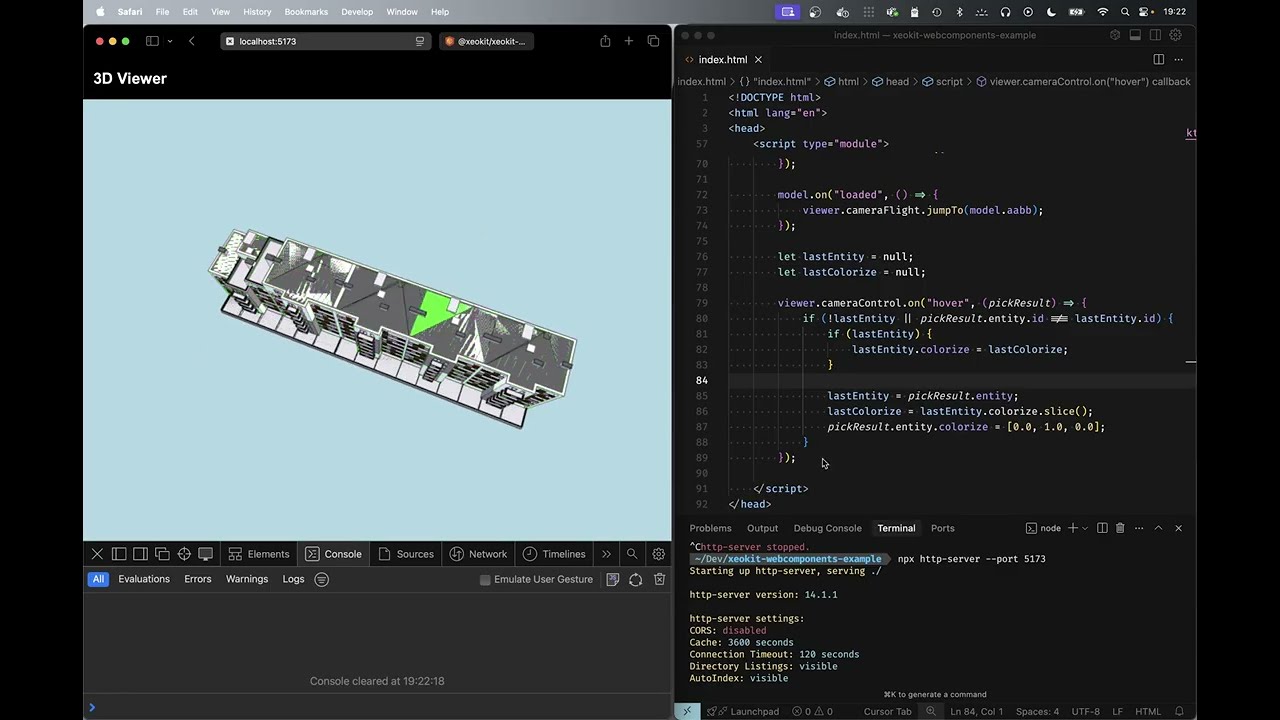Close the Web Inspector panel
The width and height of the screenshot is (1280, 720).
coord(97,554)
